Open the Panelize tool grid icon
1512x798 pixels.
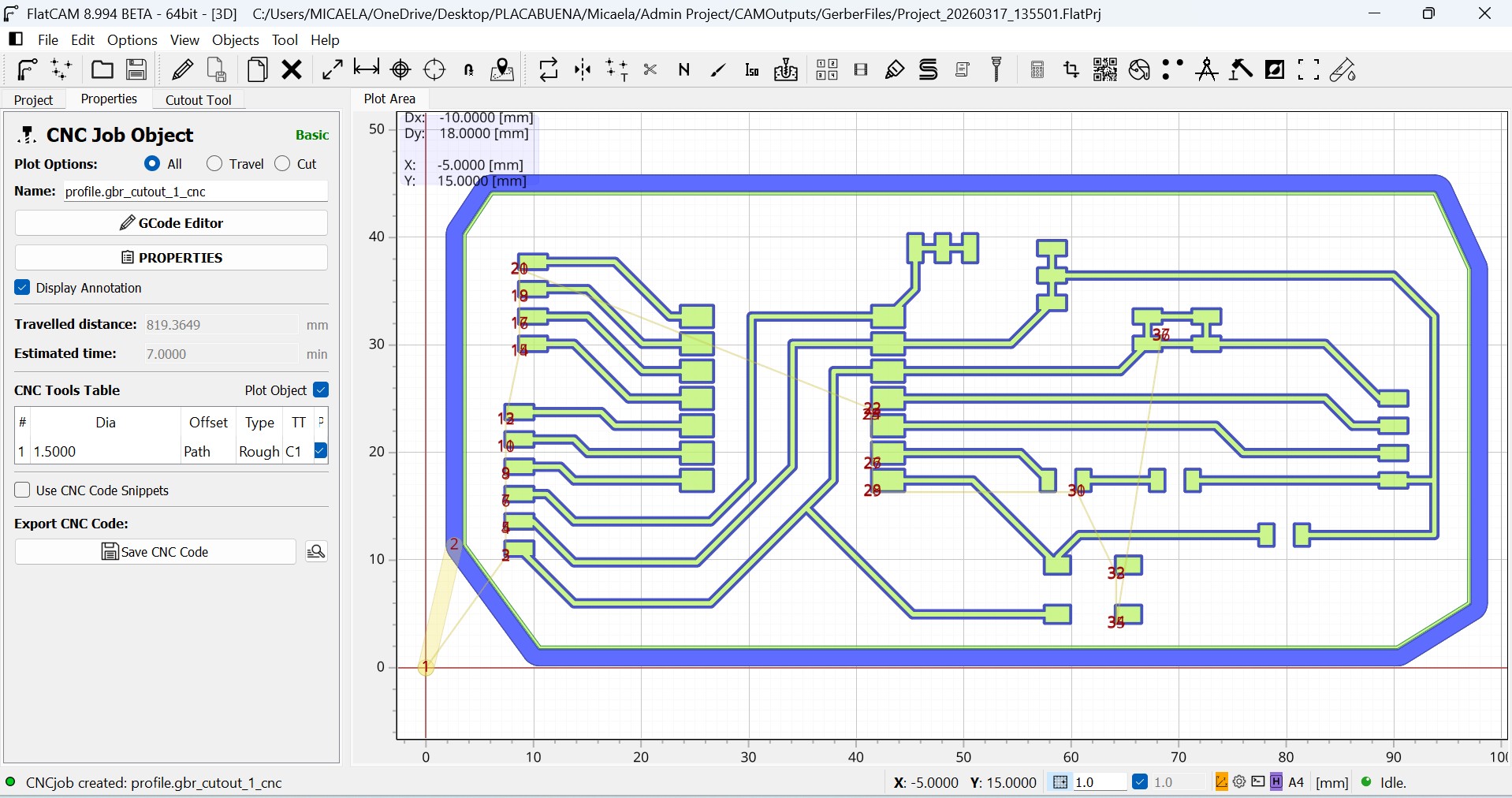[826, 70]
